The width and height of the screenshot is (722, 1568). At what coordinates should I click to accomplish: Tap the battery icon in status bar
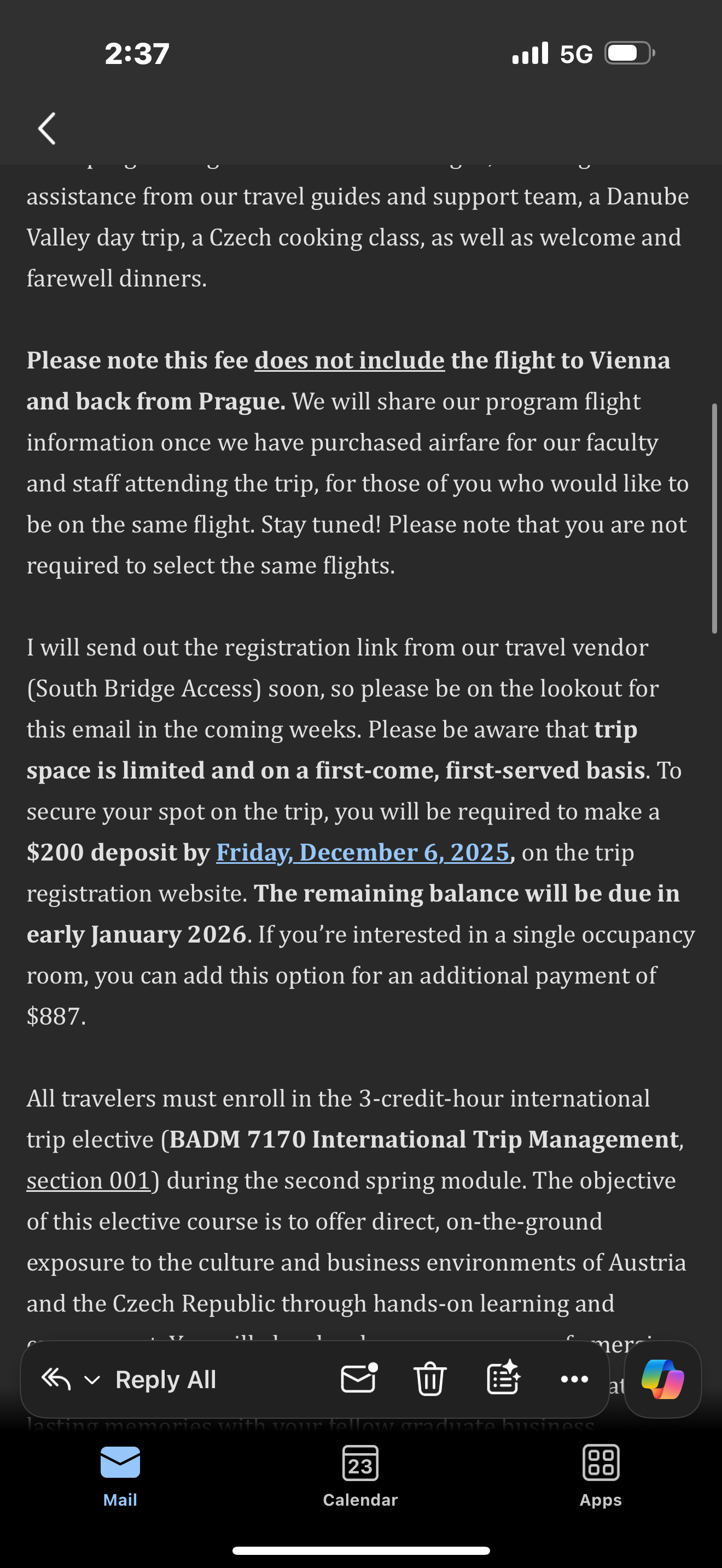630,54
